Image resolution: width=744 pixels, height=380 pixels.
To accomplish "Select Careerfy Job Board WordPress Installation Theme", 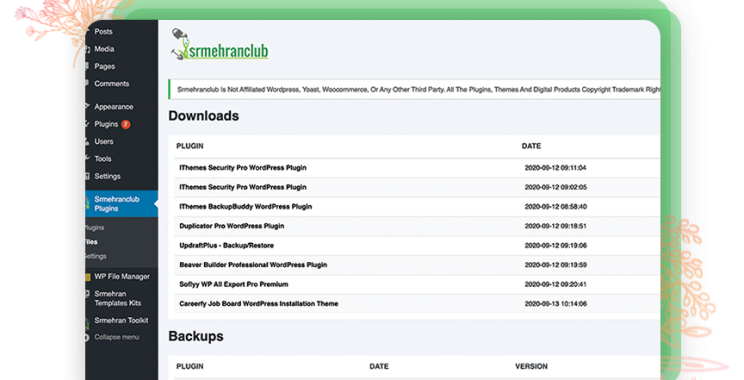I will pos(417,304).
